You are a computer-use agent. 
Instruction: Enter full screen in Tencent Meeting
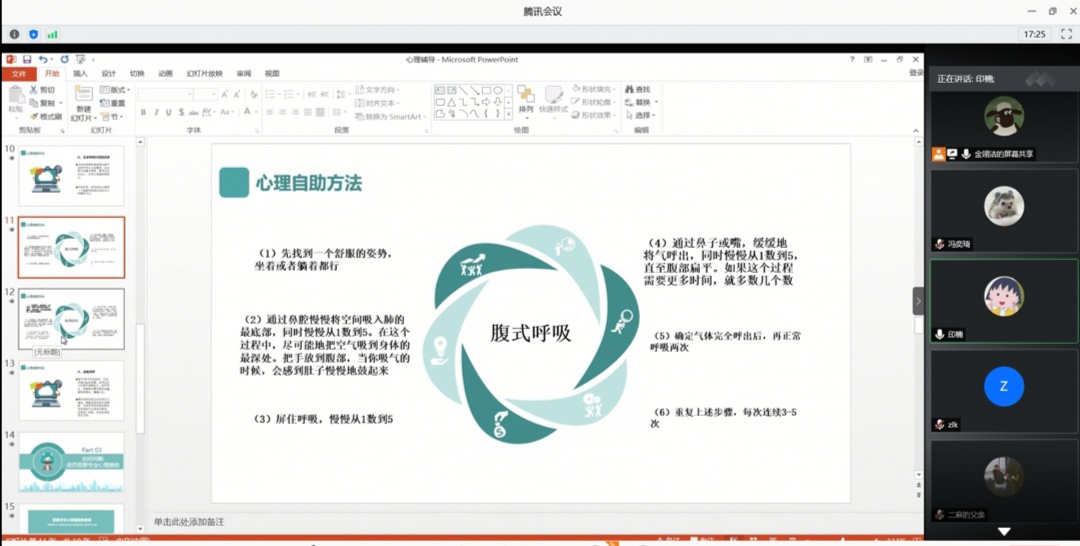1066,34
